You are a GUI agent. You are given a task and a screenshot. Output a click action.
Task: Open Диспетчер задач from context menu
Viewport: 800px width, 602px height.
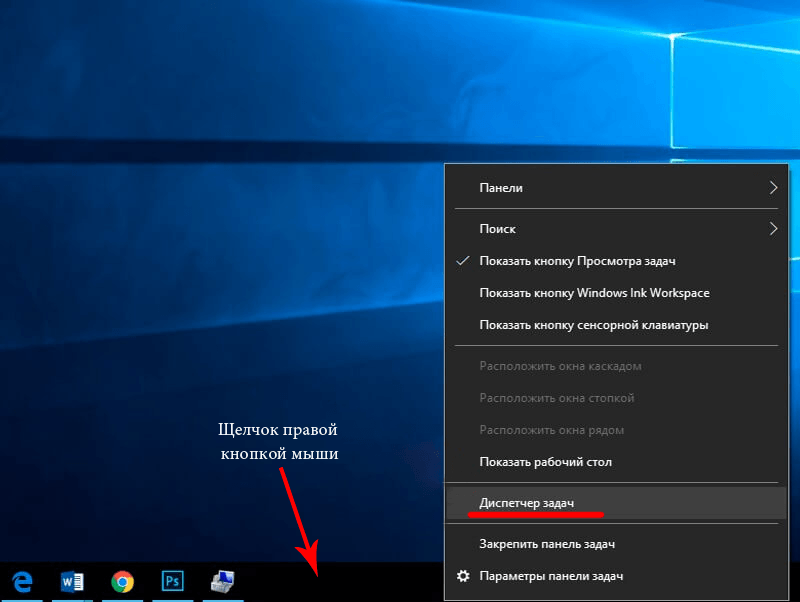click(x=526, y=502)
